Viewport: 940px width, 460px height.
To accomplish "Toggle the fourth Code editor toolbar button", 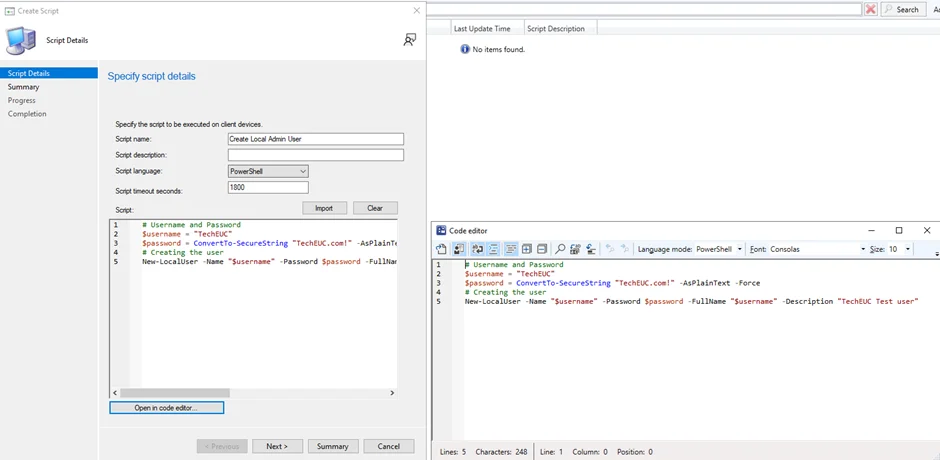I will (x=493, y=249).
